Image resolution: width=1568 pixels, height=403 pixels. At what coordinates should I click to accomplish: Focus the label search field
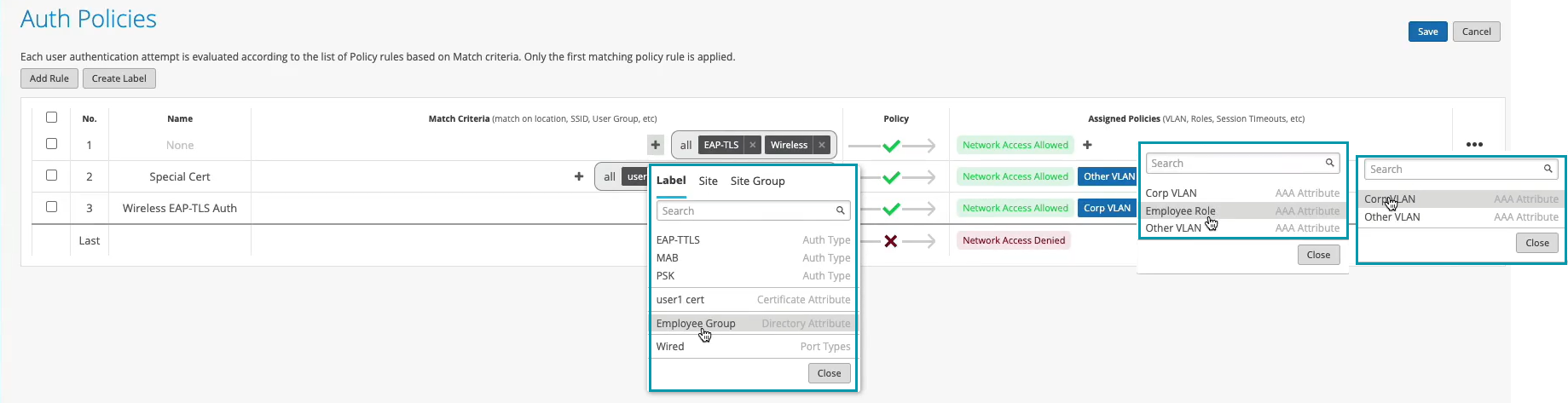point(747,210)
